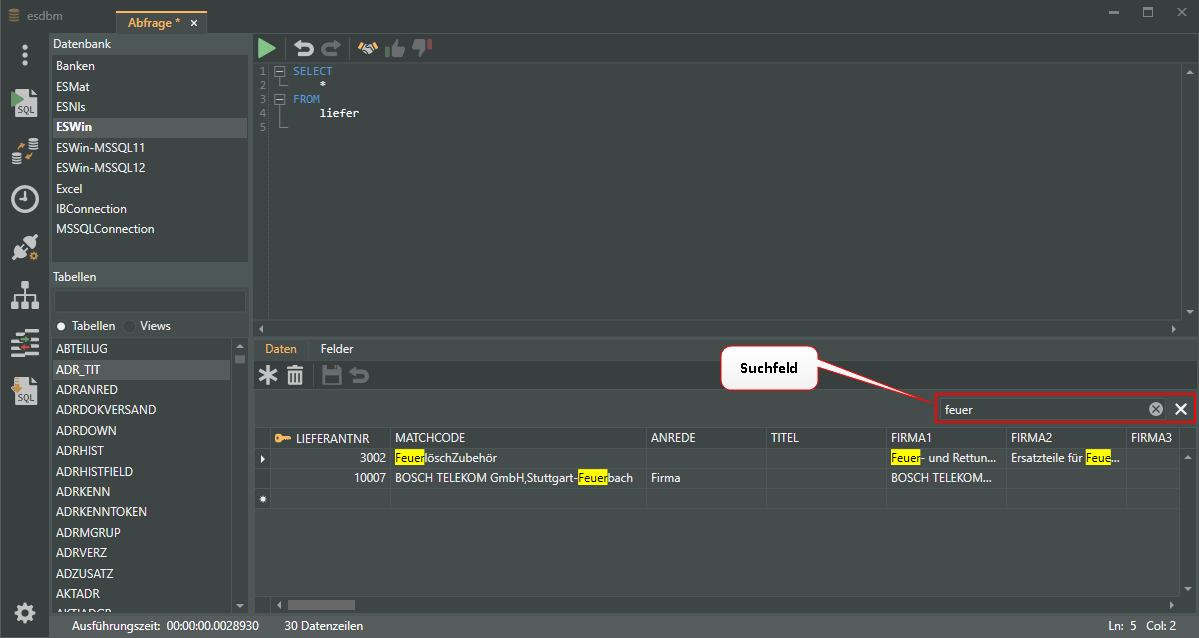The height and width of the screenshot is (638, 1199).
Task: Select the ESWin-MSSQL11 database
Action: (x=100, y=148)
